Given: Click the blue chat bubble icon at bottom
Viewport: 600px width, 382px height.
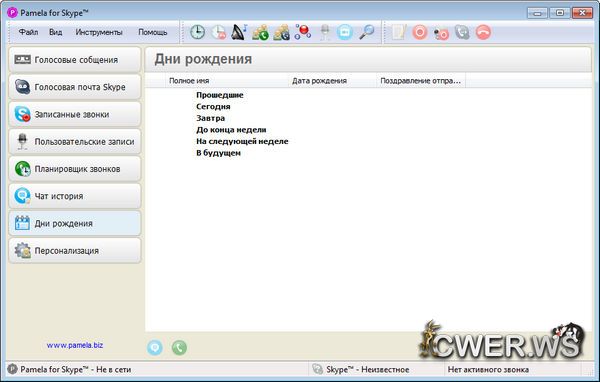Looking at the screenshot, I should click(155, 348).
